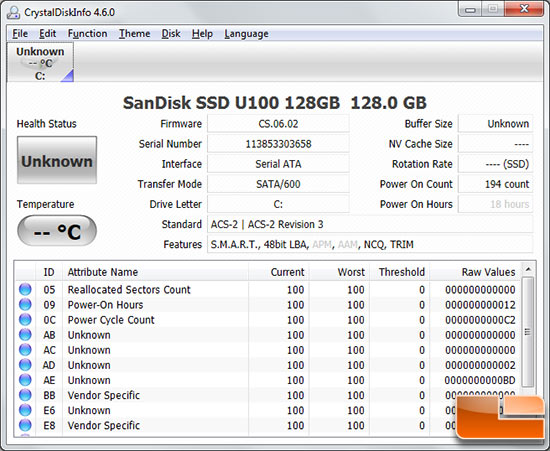Viewport: 550px width, 451px height.
Task: Click the ID column header
Action: click(x=49, y=272)
